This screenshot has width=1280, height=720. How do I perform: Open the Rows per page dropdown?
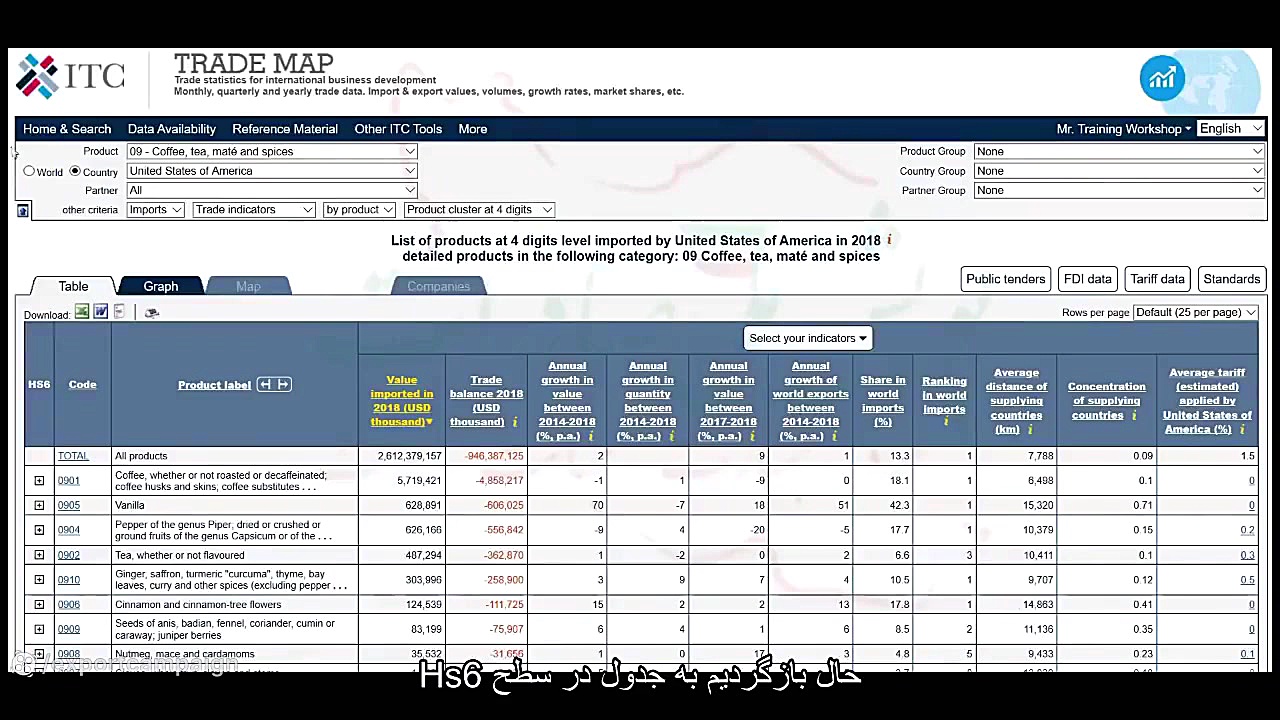pos(1195,312)
